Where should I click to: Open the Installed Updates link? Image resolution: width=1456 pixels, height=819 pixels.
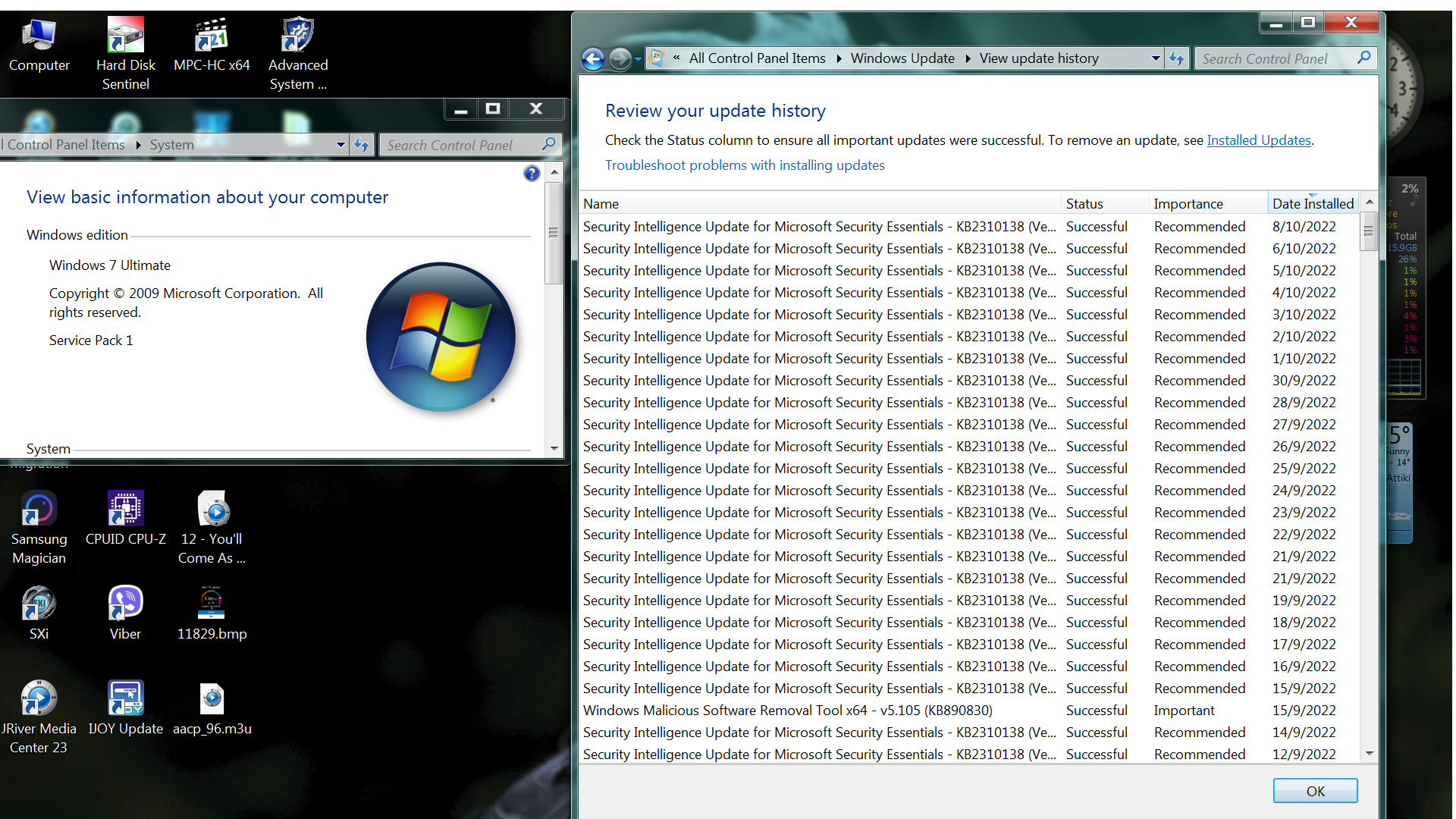(x=1259, y=140)
